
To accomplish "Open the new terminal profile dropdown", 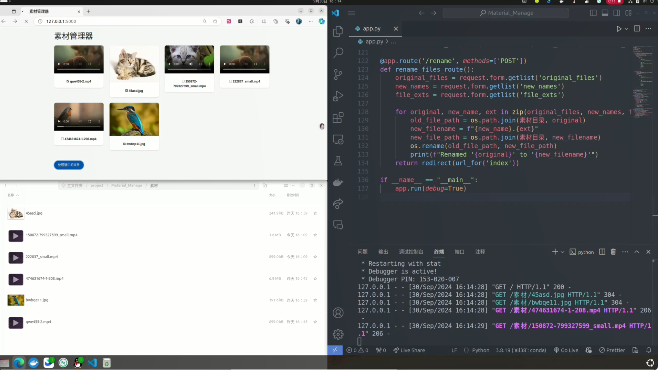I will click(x=562, y=252).
